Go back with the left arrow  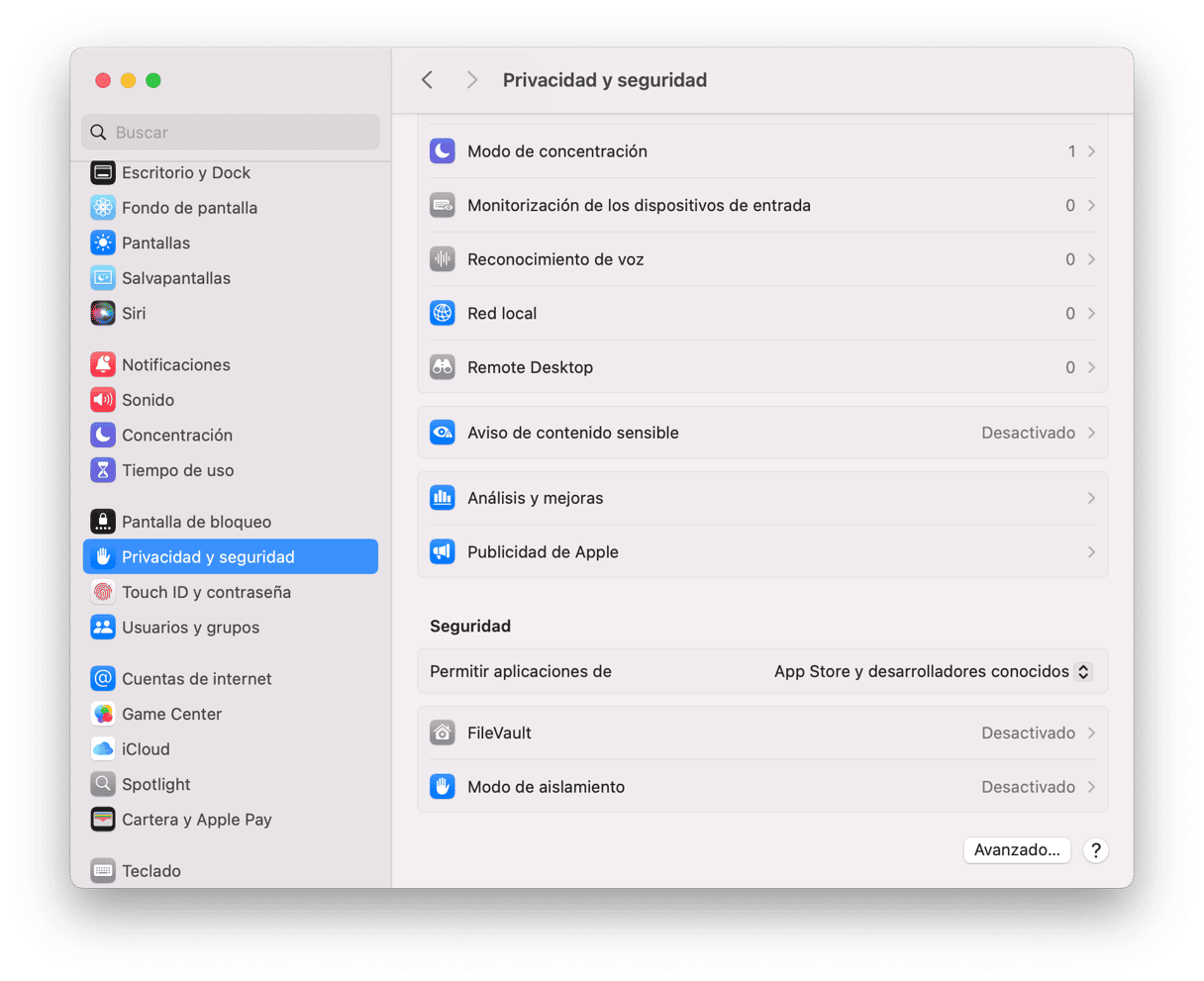pyautogui.click(x=428, y=80)
